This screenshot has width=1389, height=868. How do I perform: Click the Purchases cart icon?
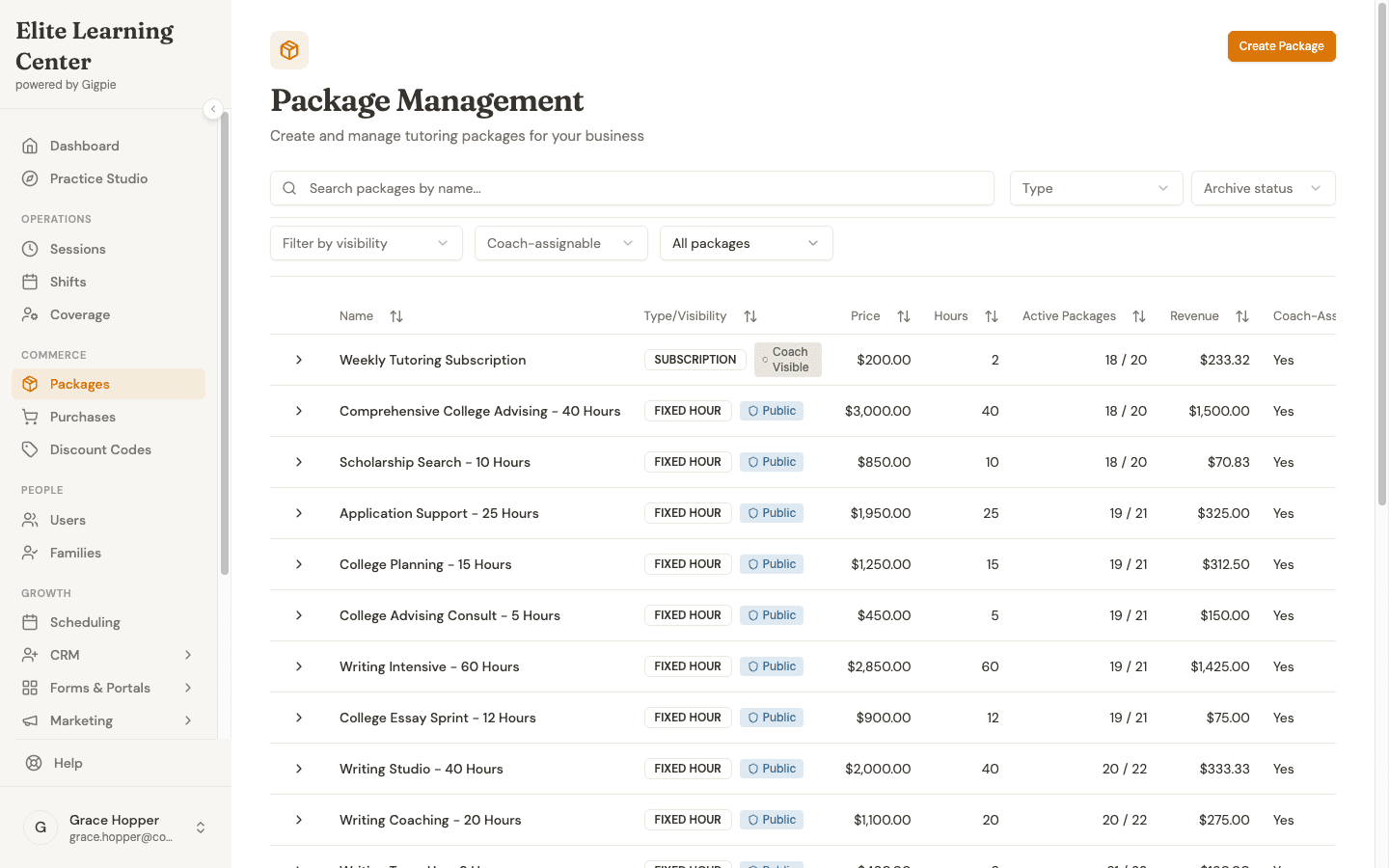30,417
